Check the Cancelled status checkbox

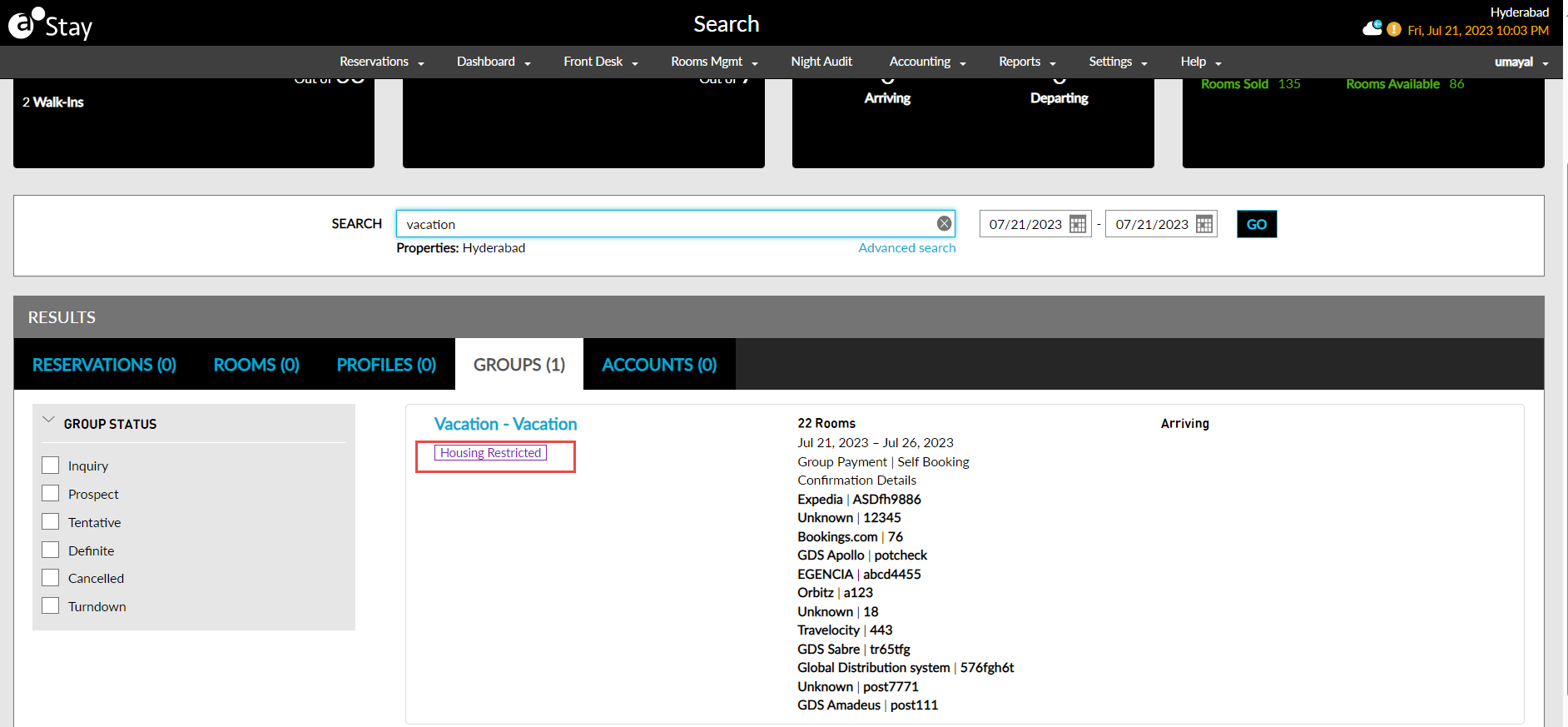51,578
